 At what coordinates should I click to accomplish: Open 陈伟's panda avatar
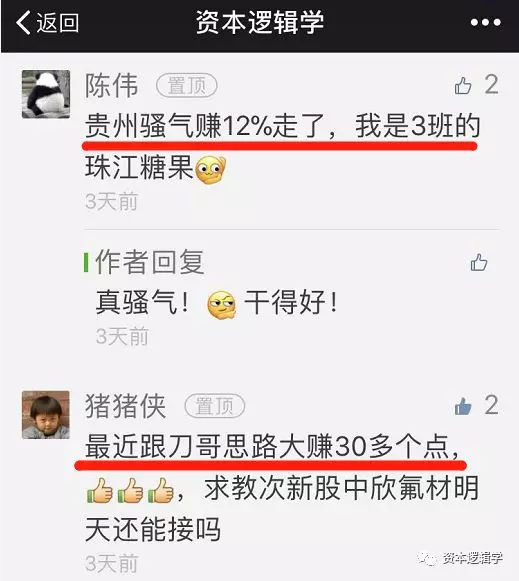(x=46, y=94)
